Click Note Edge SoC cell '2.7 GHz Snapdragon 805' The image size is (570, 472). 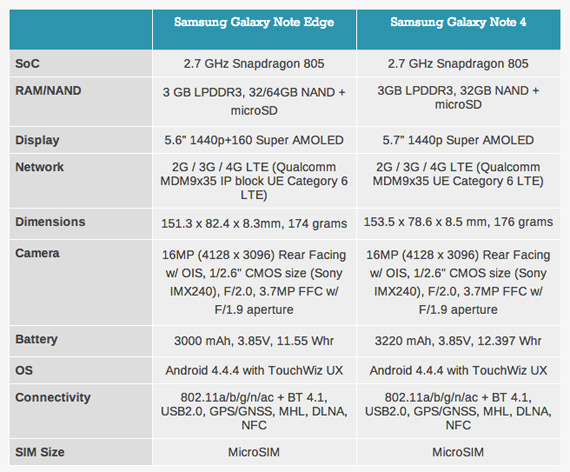pyautogui.click(x=254, y=64)
